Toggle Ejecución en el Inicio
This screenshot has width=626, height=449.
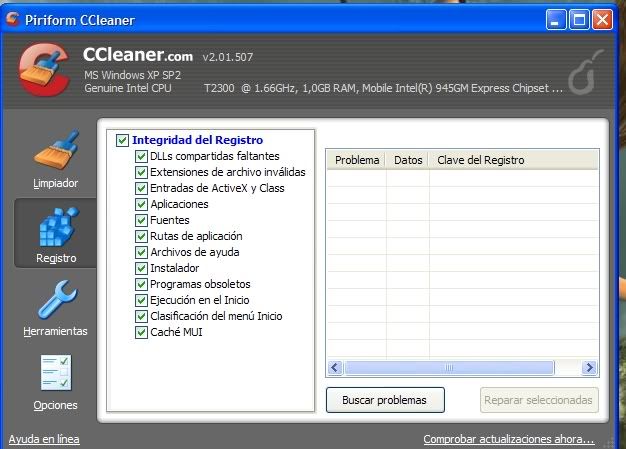(141, 300)
